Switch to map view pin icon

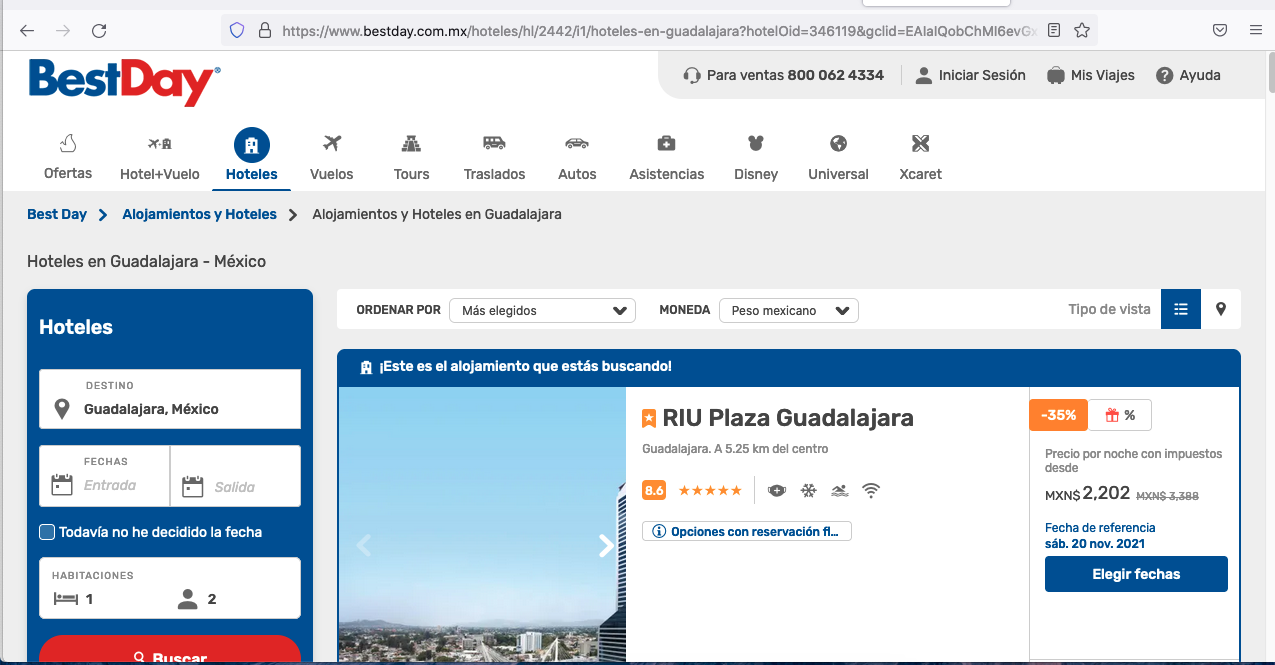(1221, 309)
